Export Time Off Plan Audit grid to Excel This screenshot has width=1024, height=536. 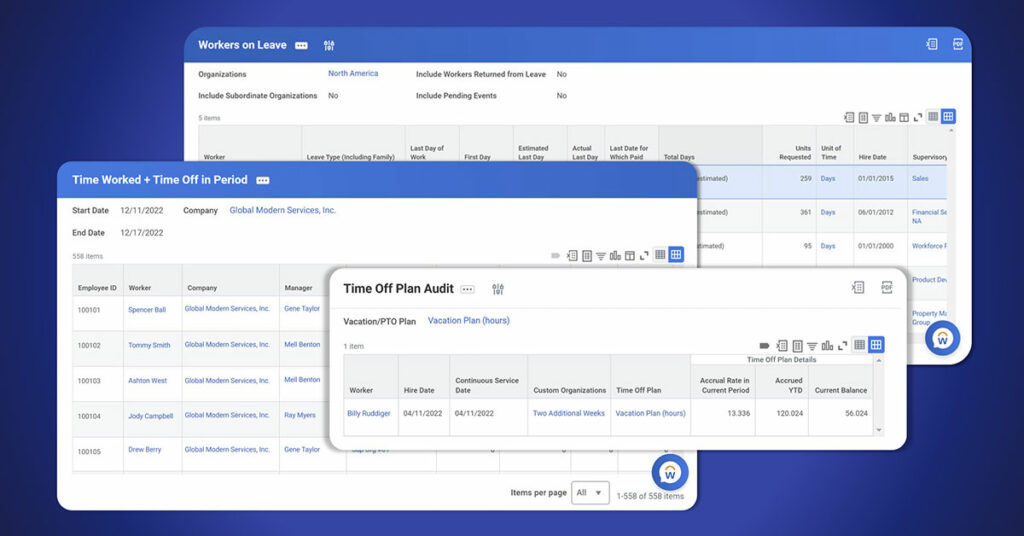[x=782, y=345]
